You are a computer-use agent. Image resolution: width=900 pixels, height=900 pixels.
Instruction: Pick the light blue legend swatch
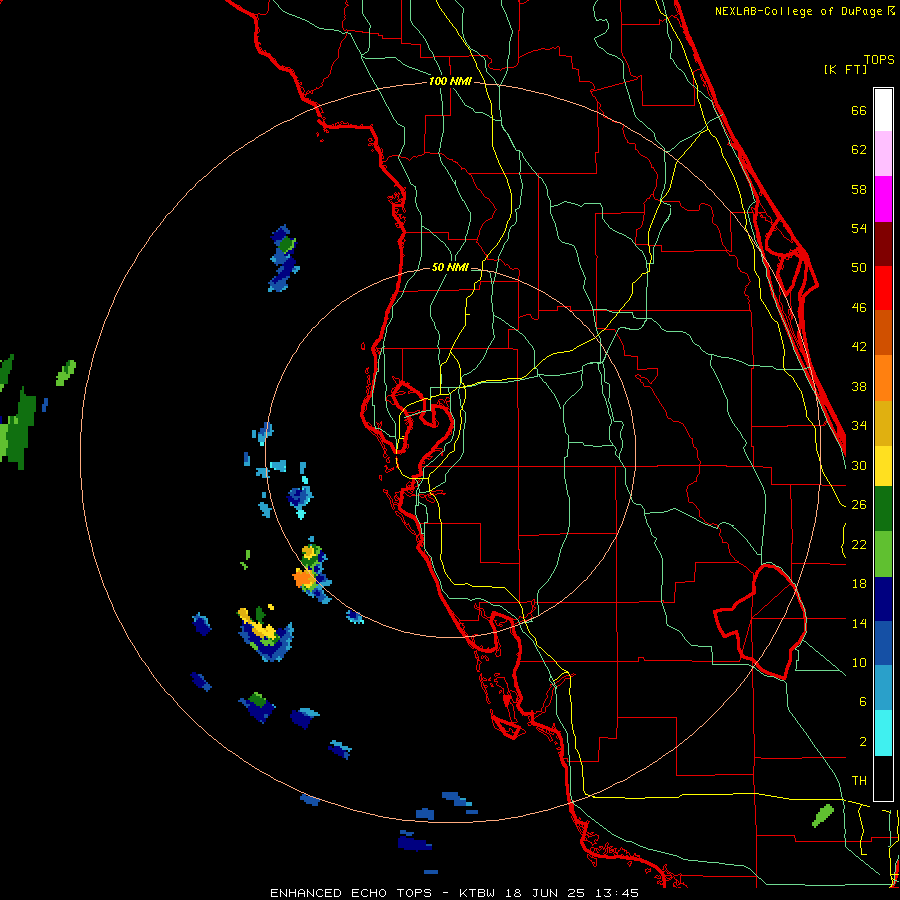(883, 688)
